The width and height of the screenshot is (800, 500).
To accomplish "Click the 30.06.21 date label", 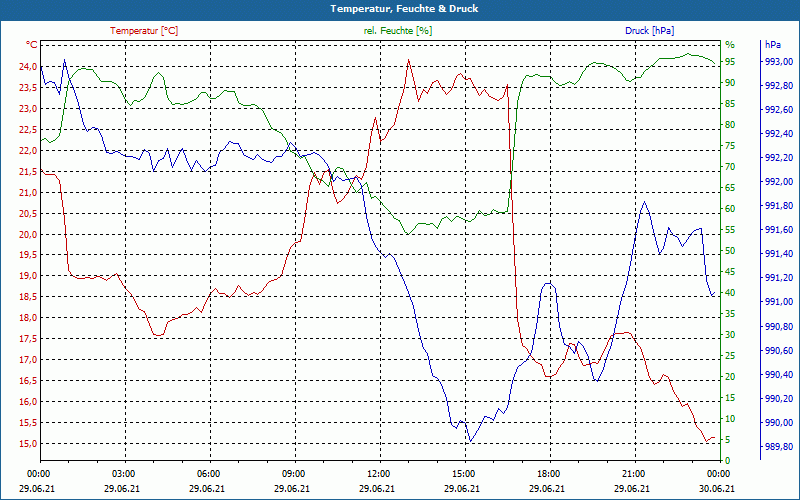I will pyautogui.click(x=717, y=488).
